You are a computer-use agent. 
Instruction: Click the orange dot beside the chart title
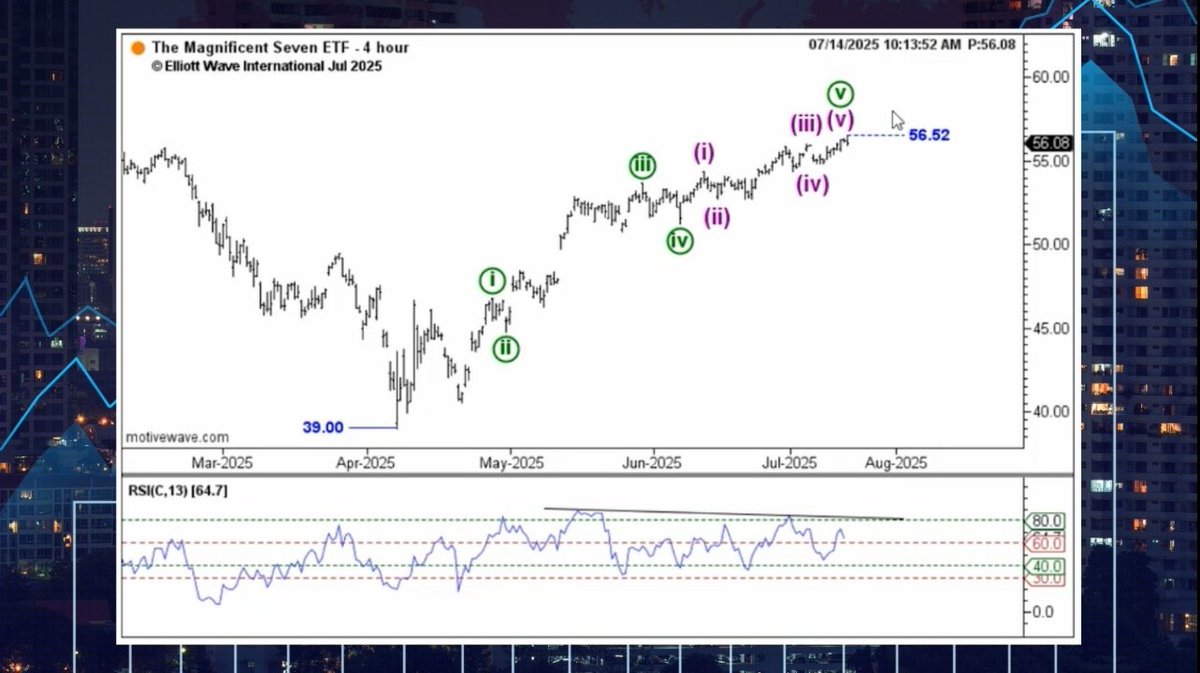(x=137, y=47)
